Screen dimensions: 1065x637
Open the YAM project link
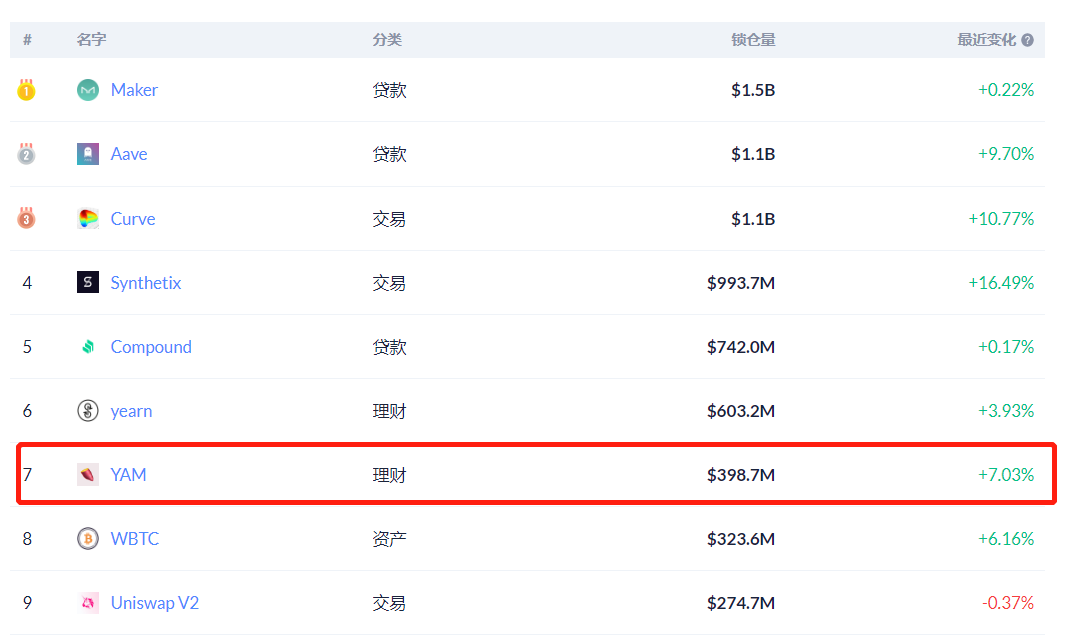pyautogui.click(x=128, y=475)
